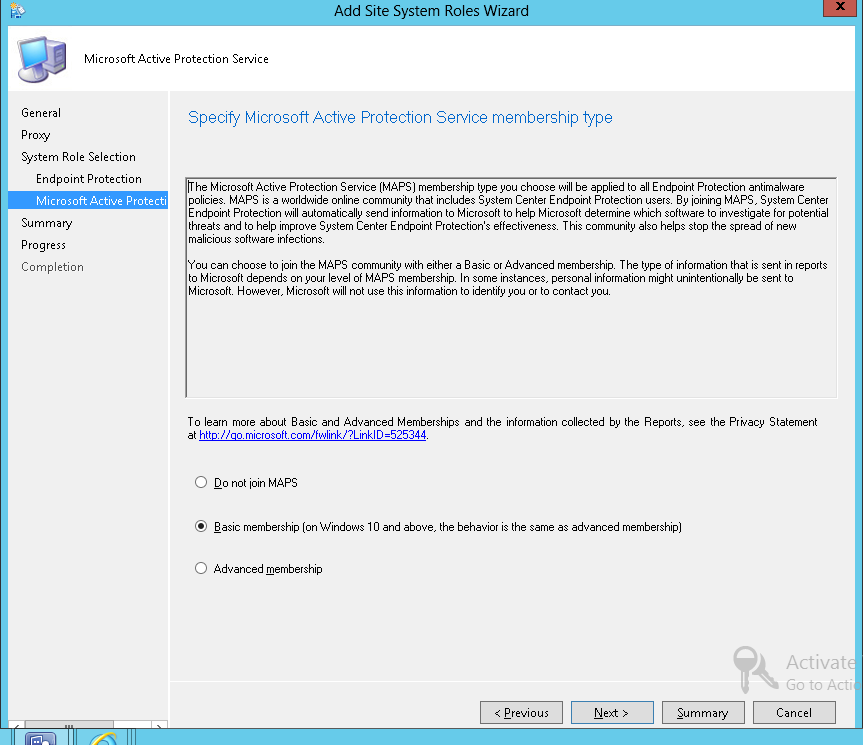Select the Basic membership radio button
The height and width of the screenshot is (745, 863).
(201, 527)
